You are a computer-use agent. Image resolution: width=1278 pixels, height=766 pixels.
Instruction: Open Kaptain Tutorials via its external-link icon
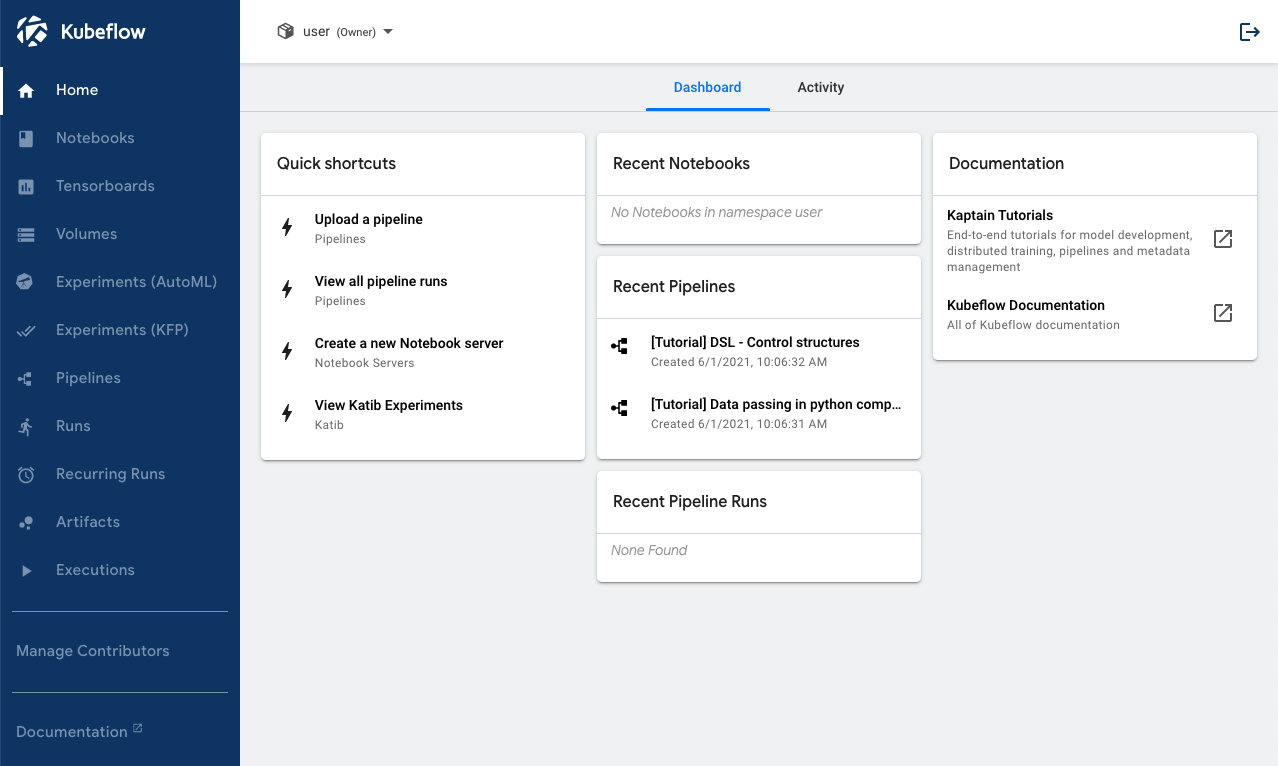coord(1223,239)
